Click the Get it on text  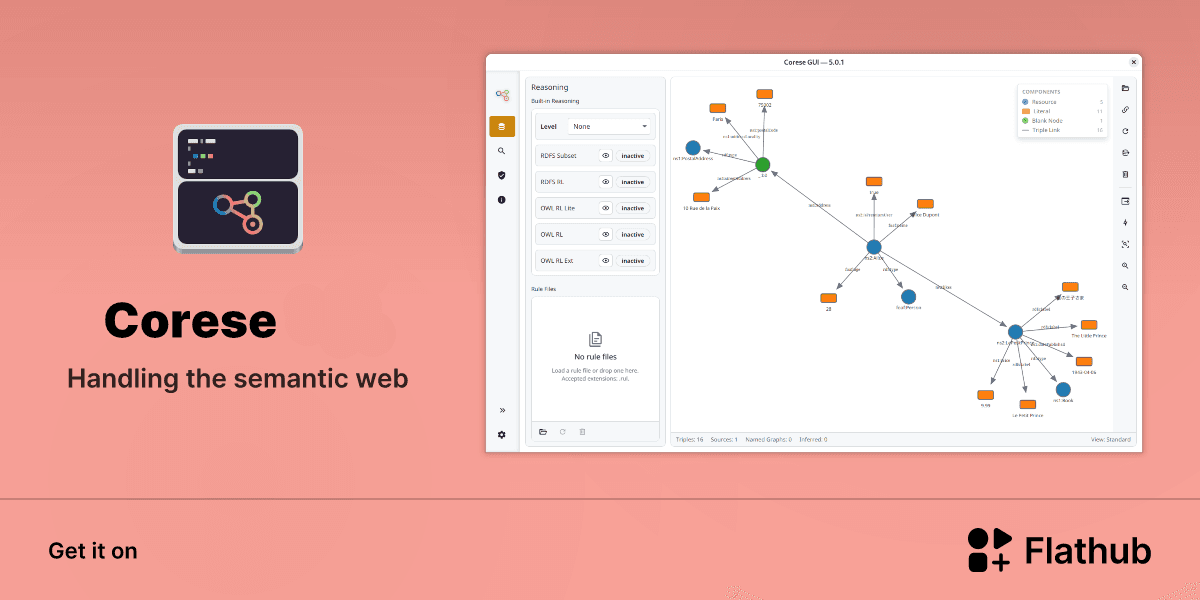pos(93,551)
